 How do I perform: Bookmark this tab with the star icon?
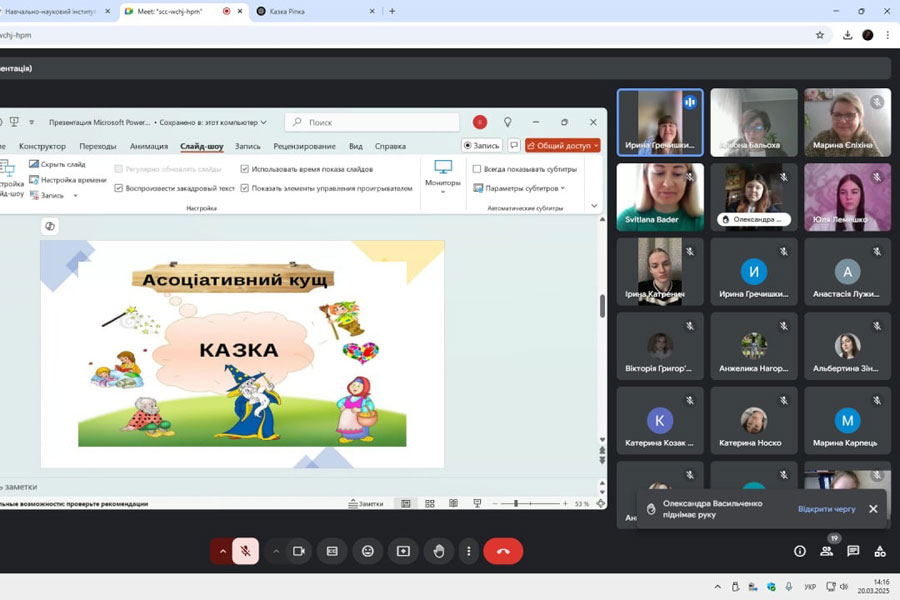(x=820, y=35)
